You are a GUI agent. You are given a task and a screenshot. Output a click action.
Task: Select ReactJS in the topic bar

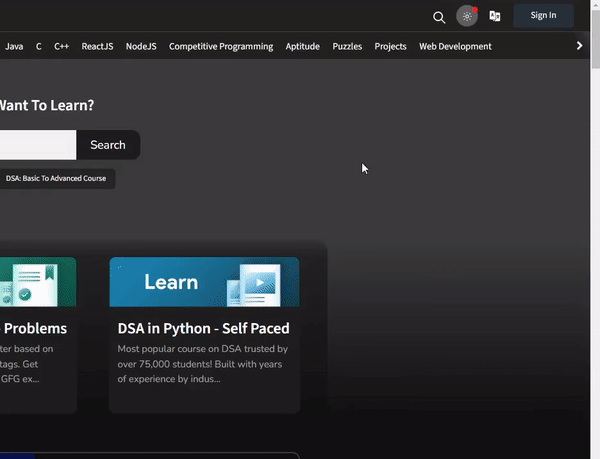pos(97,46)
